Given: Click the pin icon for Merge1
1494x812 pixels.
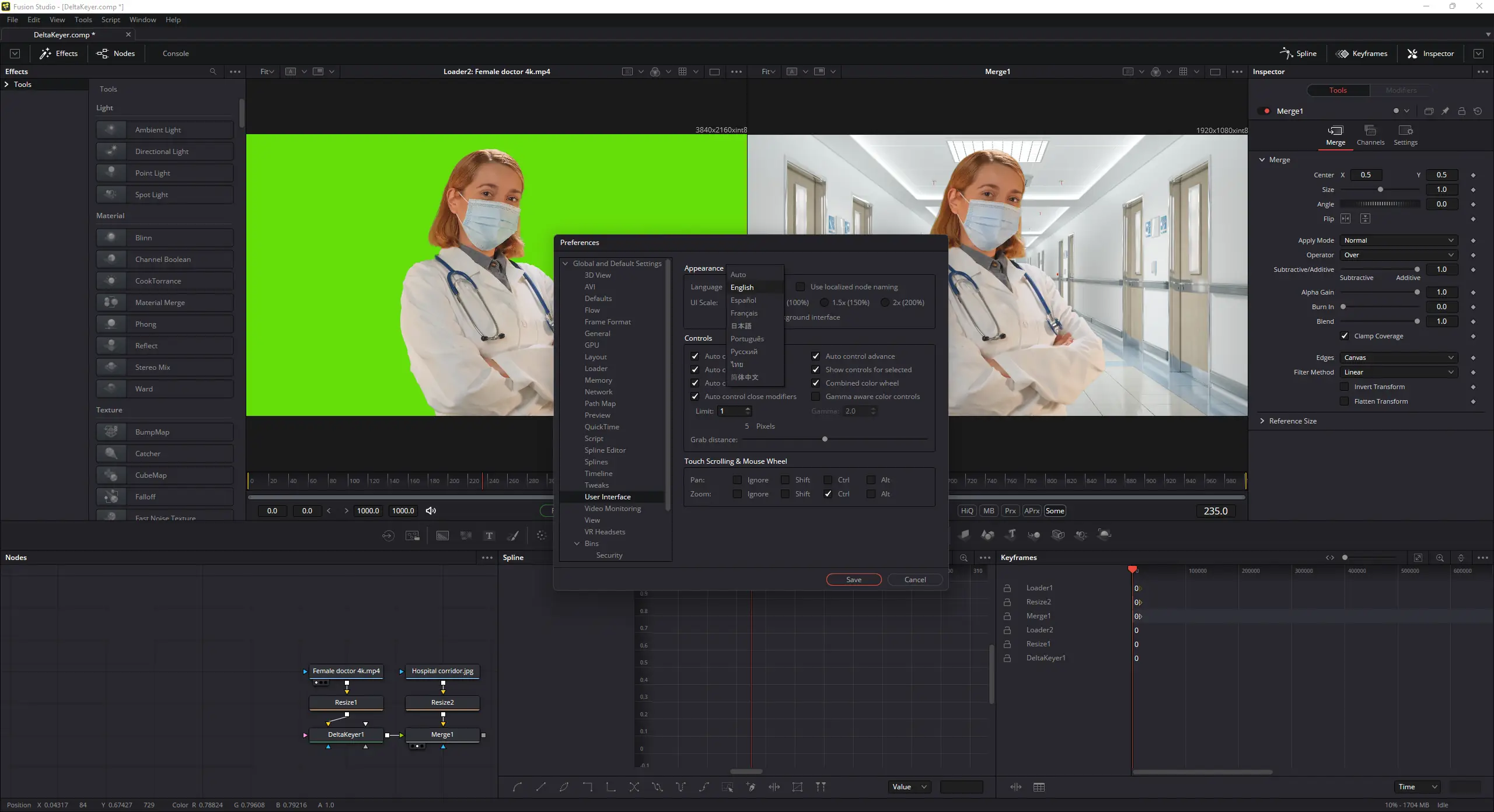Looking at the screenshot, I should pos(1445,111).
